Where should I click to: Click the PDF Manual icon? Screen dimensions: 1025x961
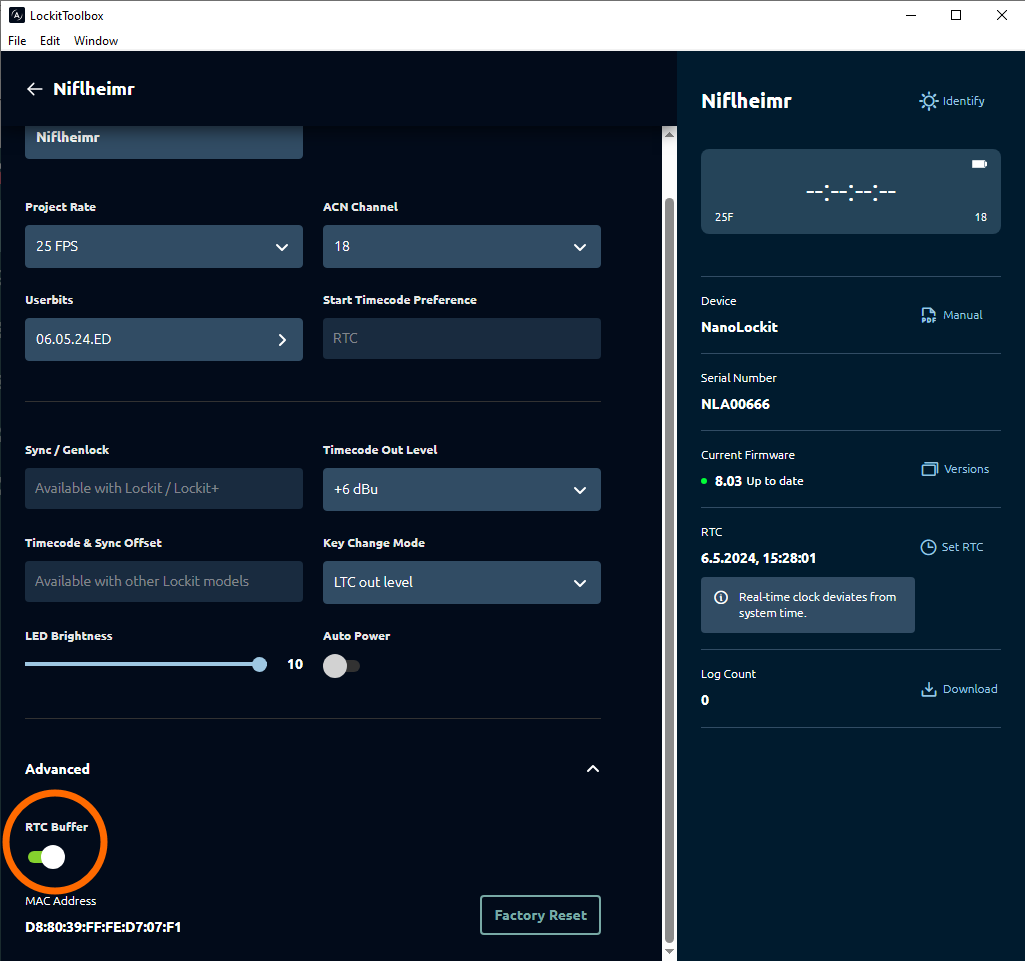[x=928, y=315]
